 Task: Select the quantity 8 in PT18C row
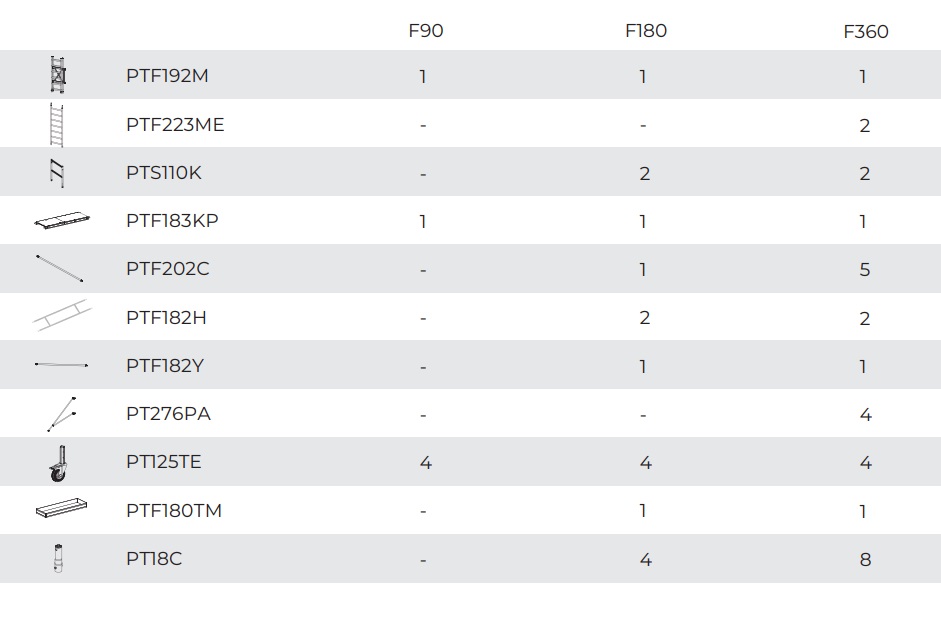[x=865, y=559]
